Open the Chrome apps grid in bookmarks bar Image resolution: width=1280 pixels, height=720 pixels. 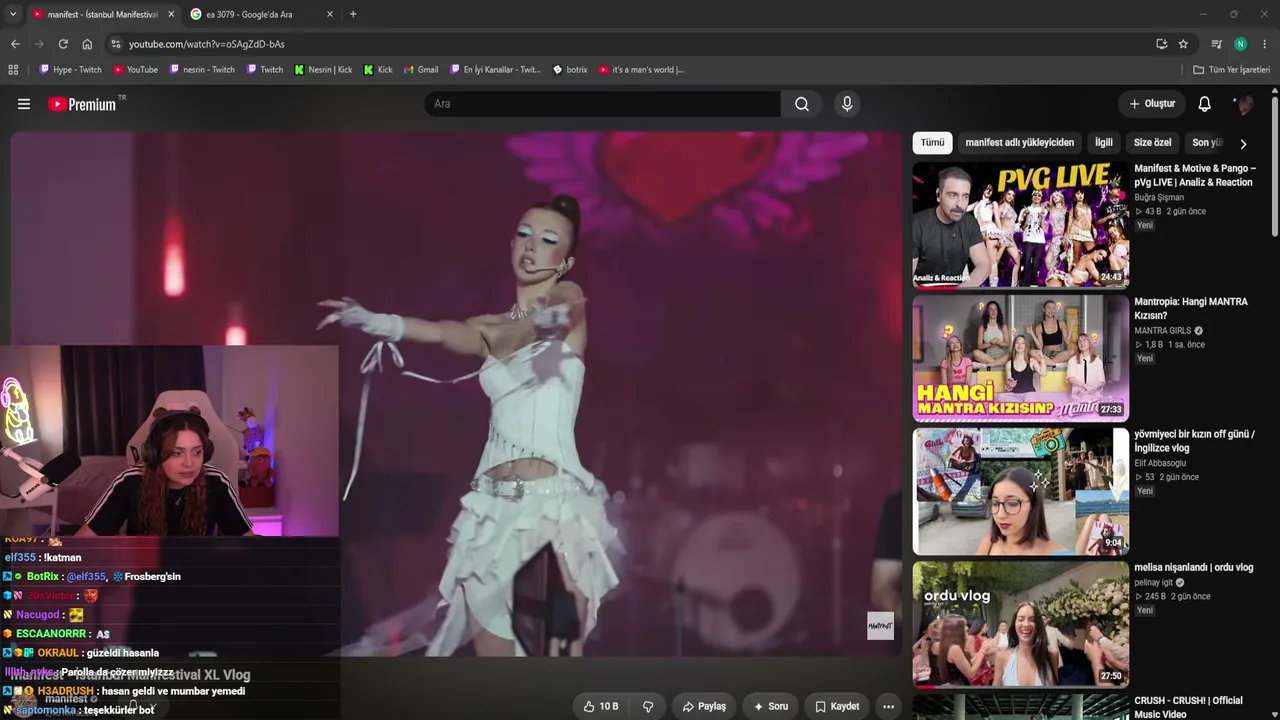[x=13, y=70]
